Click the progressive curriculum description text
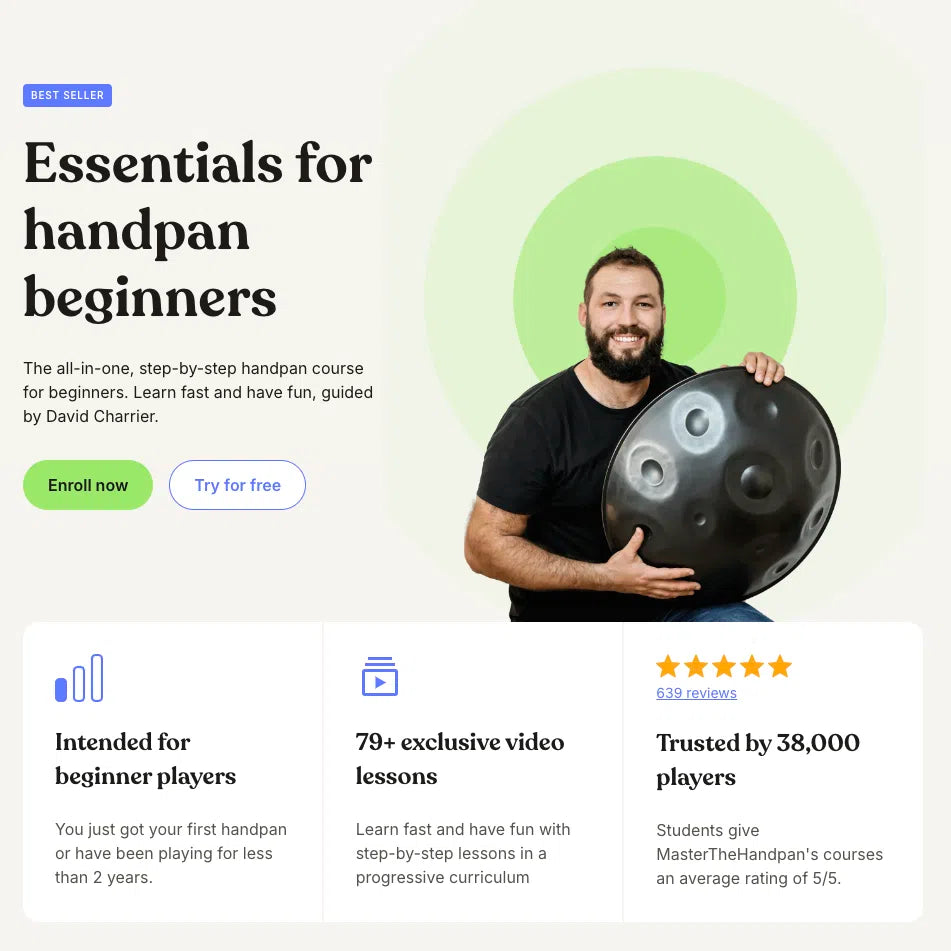The image size is (951, 951). coord(463,853)
